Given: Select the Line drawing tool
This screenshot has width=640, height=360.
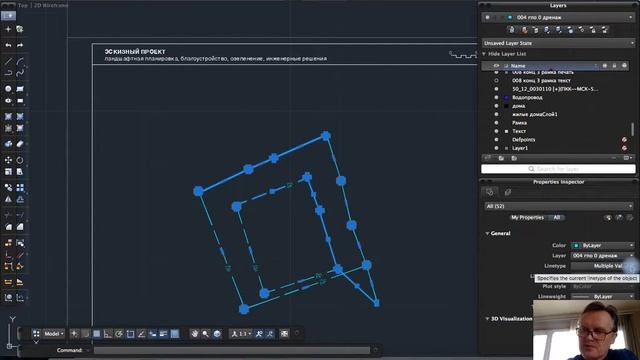Looking at the screenshot, I should (x=8, y=62).
